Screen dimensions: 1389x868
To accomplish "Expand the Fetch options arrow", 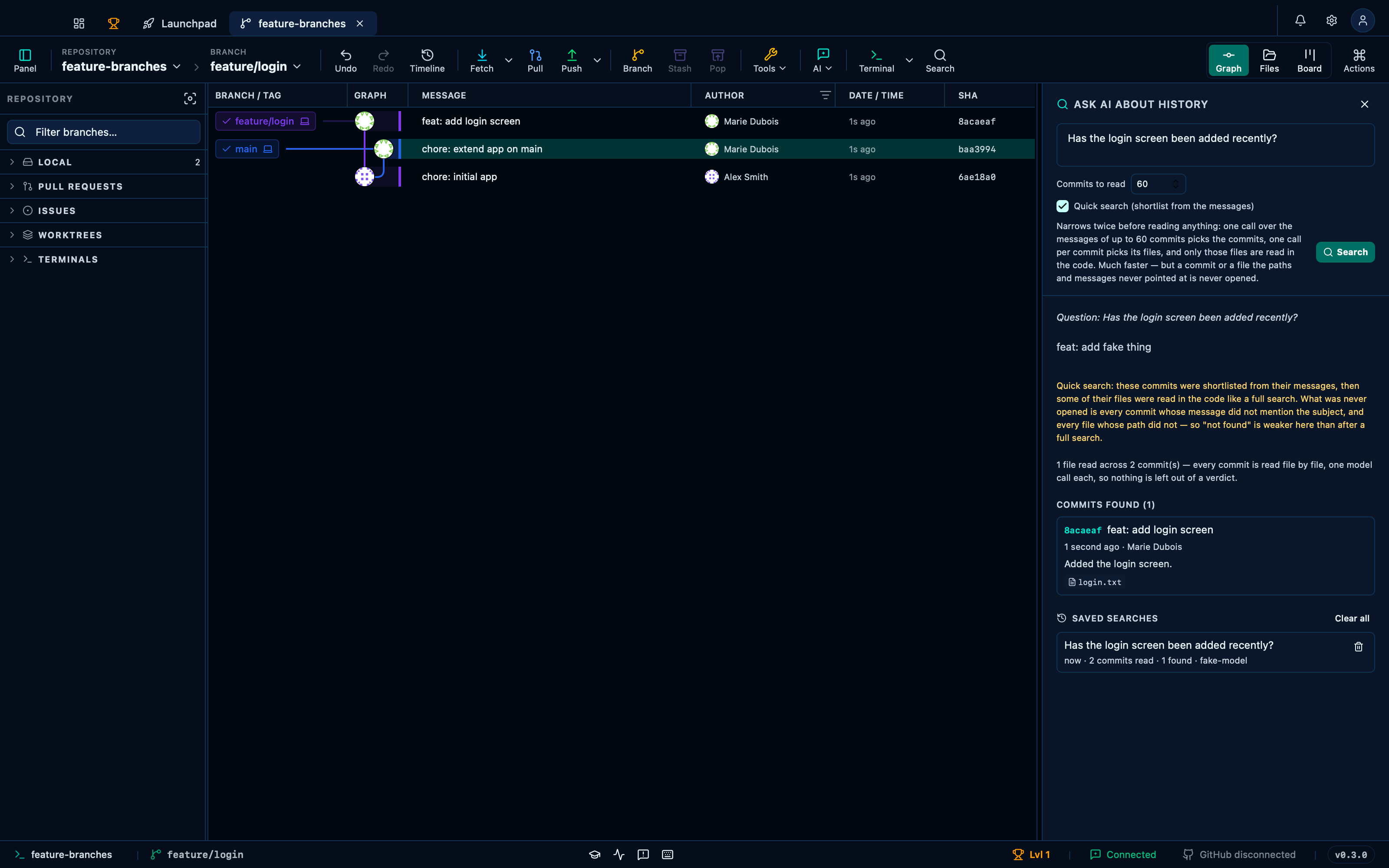I will tap(509, 60).
